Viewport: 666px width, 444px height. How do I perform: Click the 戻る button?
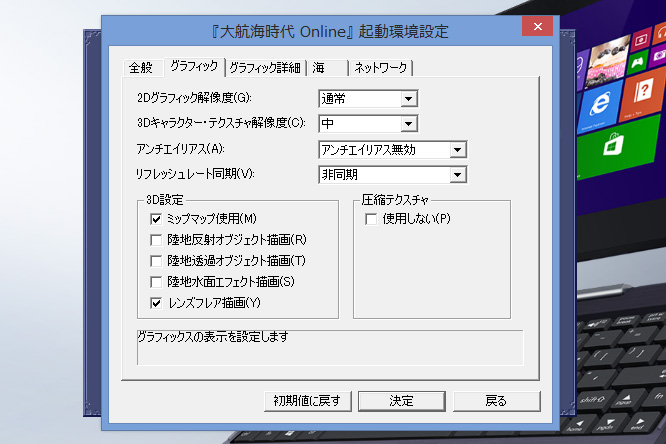pos(497,401)
